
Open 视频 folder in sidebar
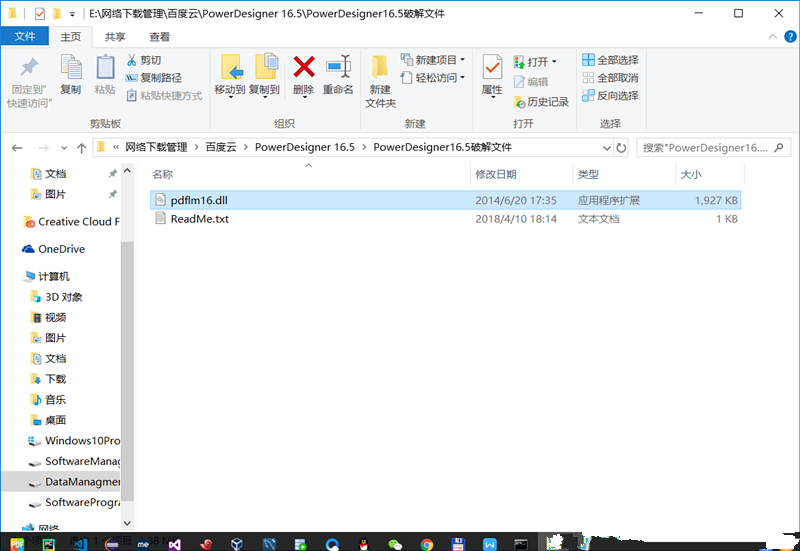click(x=49, y=317)
